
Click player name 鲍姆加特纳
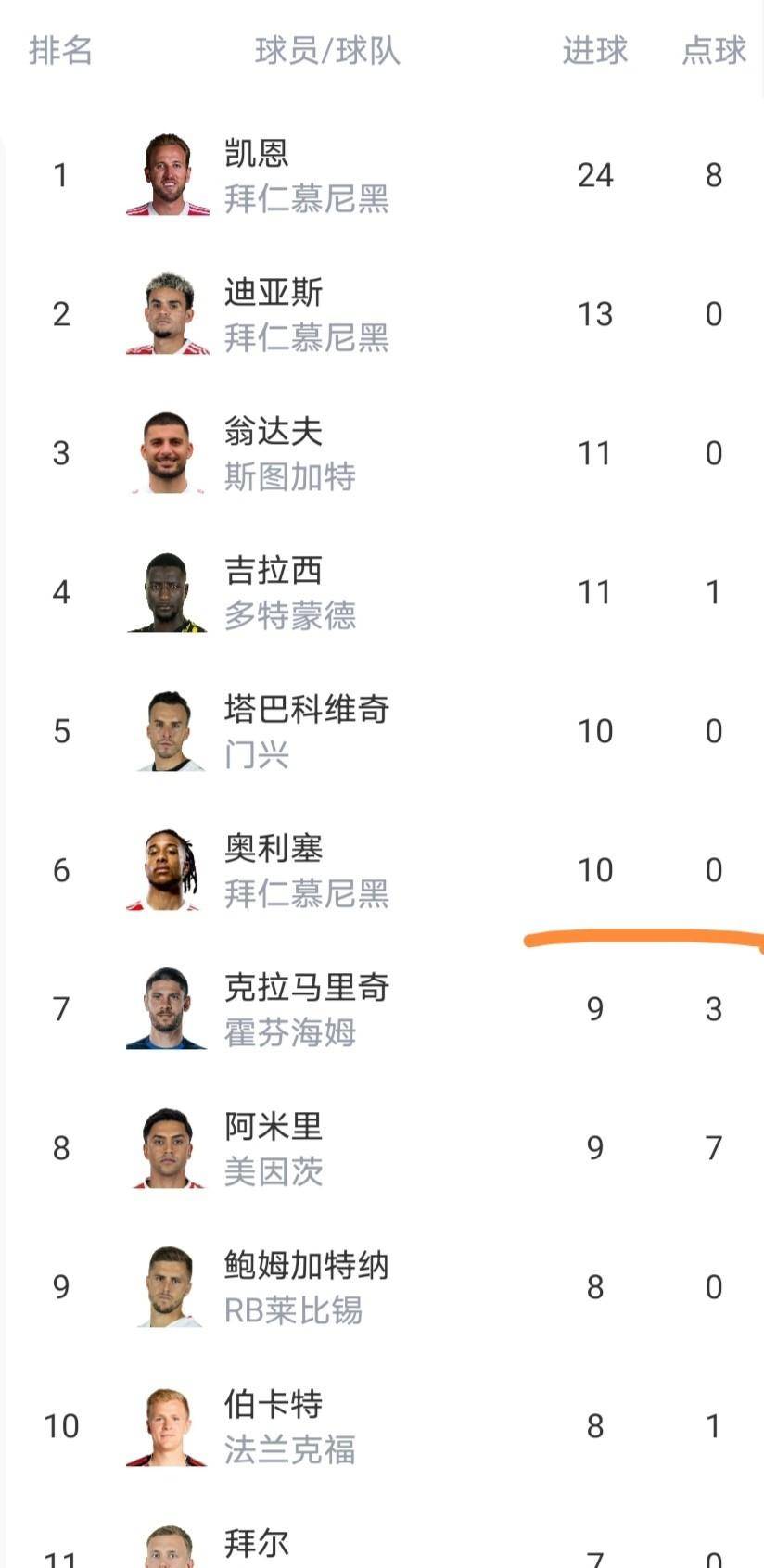pyautogui.click(x=306, y=1265)
